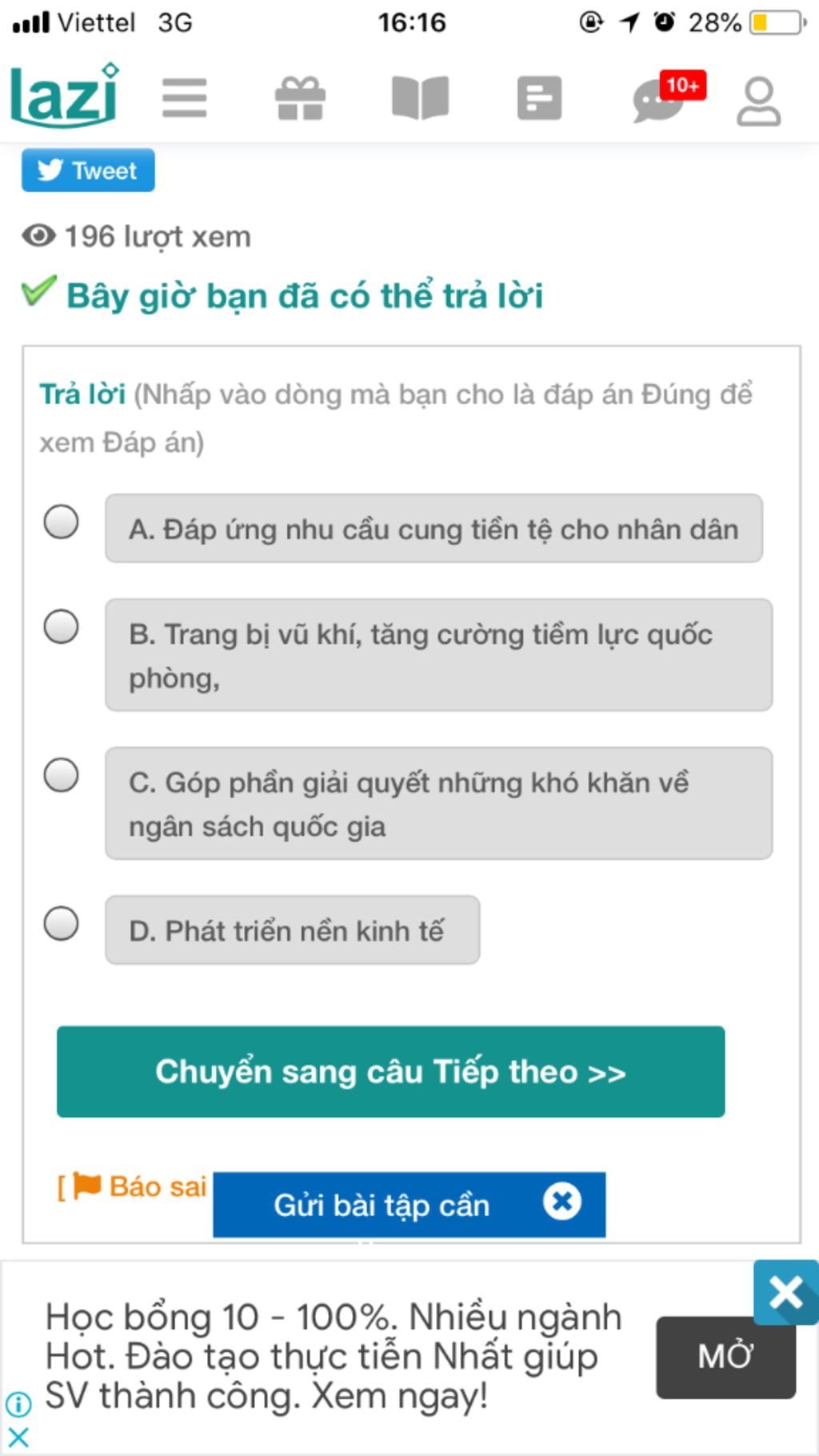
Task: Open the news notes icon
Action: tap(539, 98)
